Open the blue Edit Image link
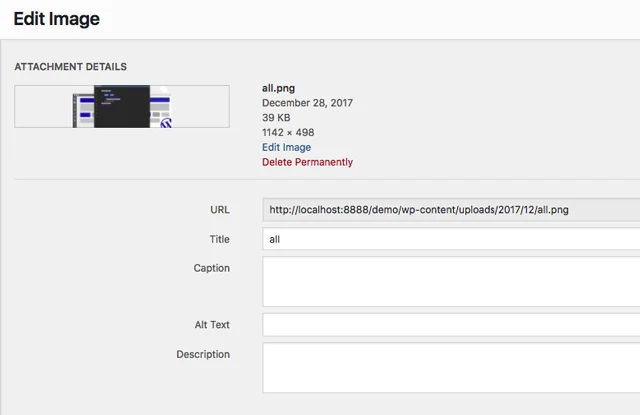Screen dimensions: 640x415 286,147
